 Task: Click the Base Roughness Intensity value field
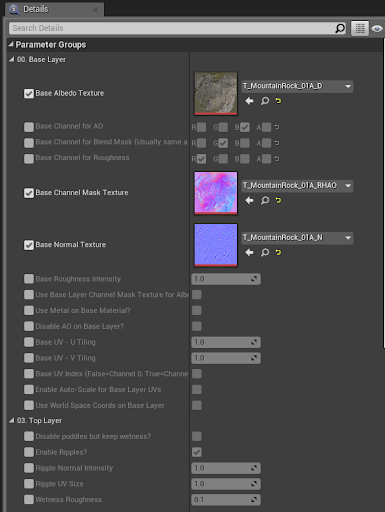[226, 279]
